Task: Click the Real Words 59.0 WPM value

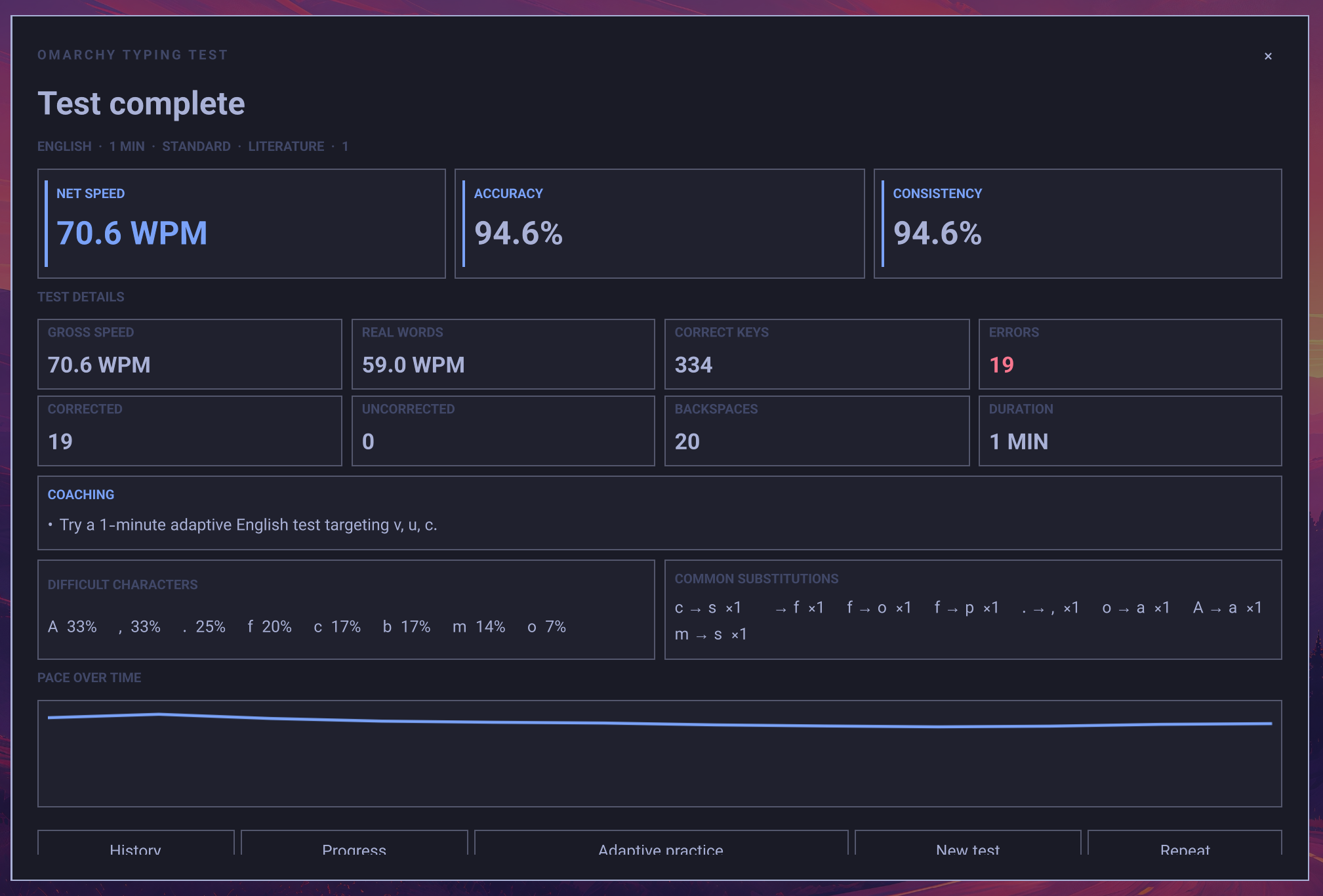Action: 413,365
